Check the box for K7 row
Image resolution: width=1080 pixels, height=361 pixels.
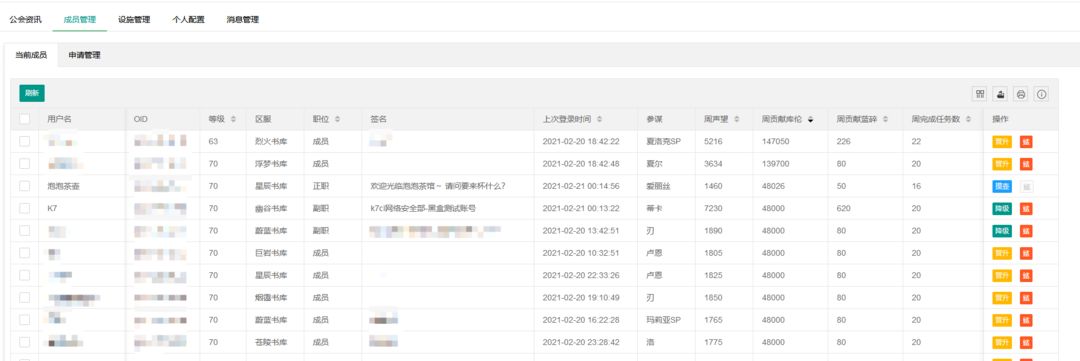click(25, 208)
